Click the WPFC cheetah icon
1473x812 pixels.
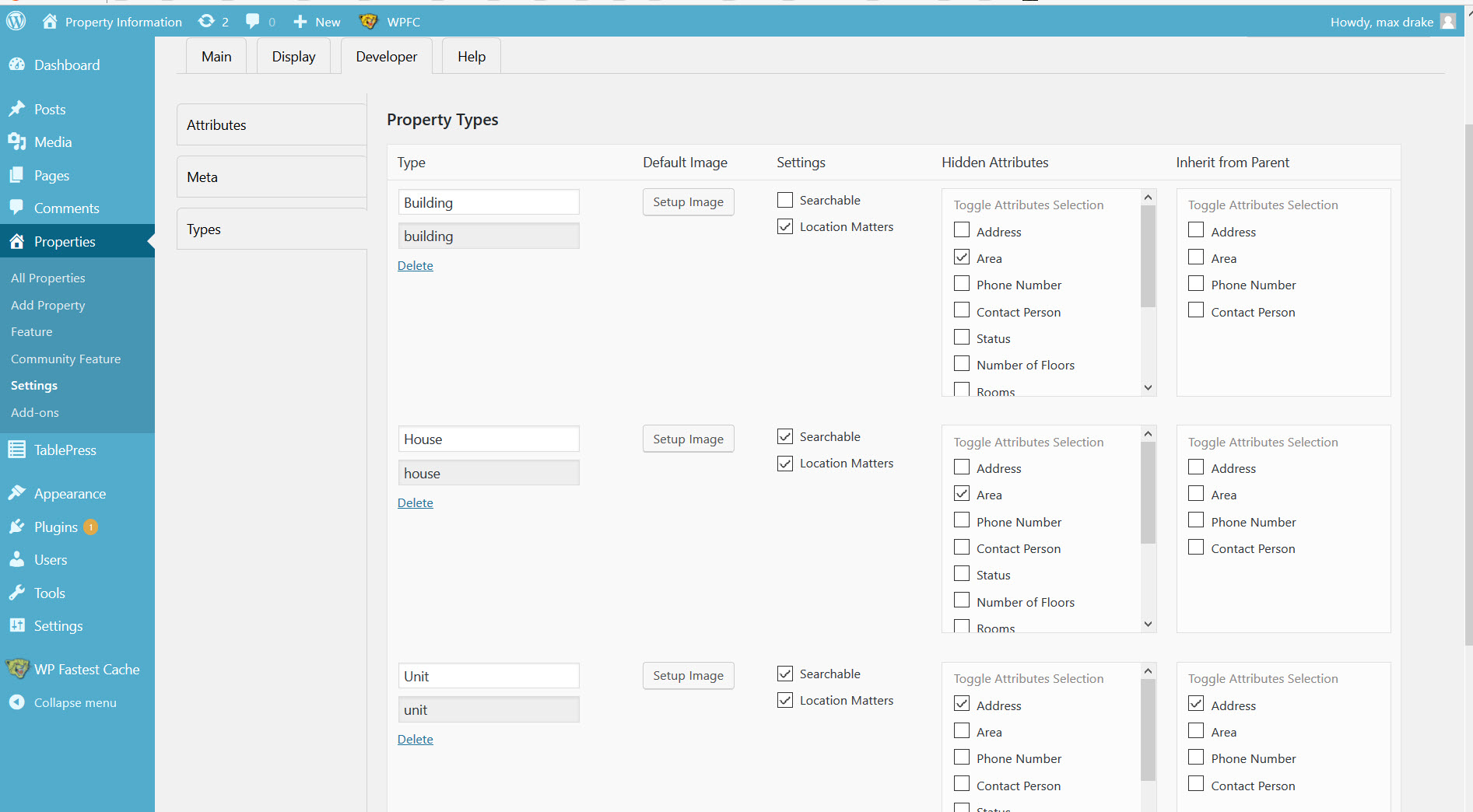368,21
